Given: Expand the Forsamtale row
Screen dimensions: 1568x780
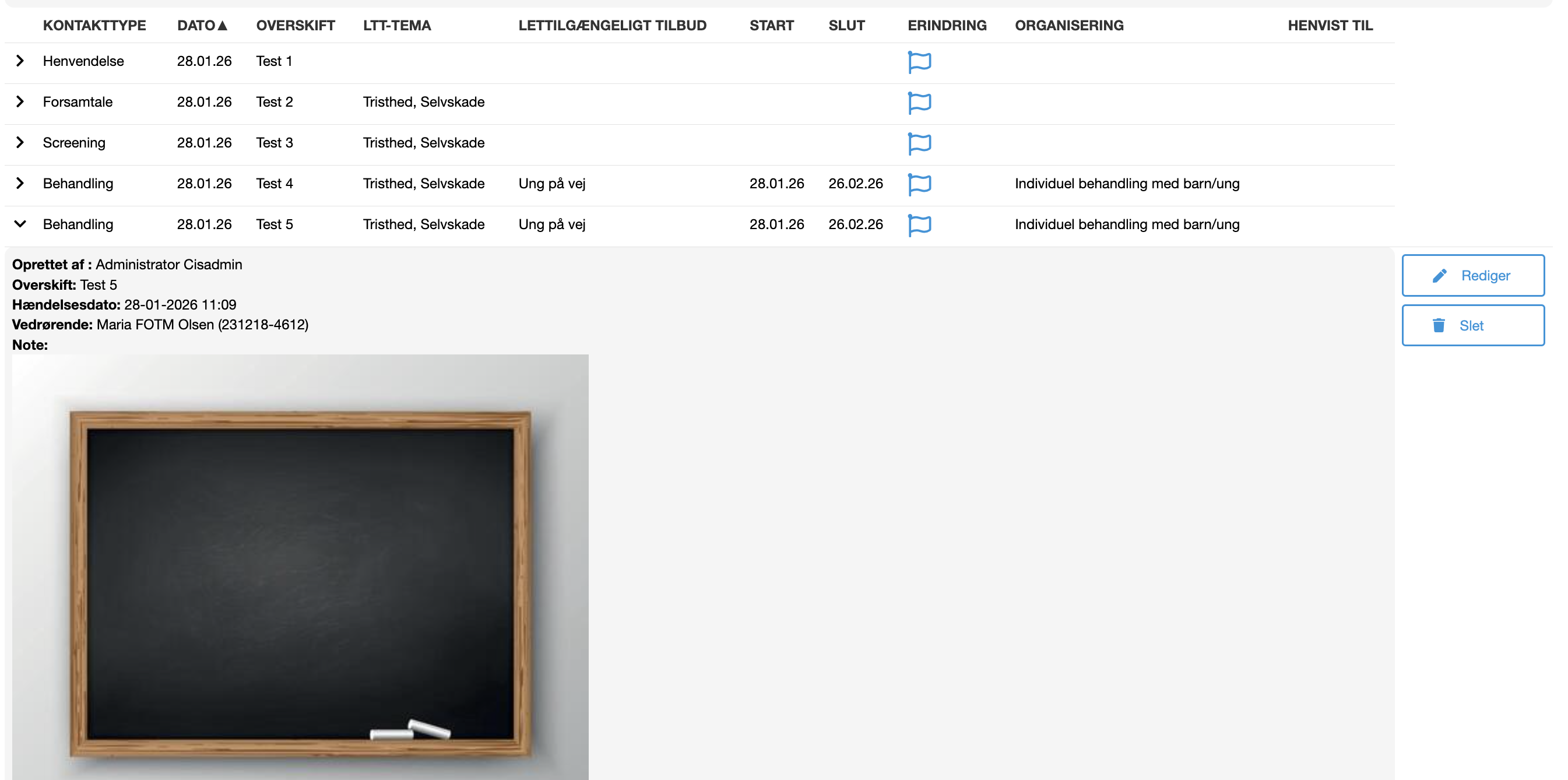Looking at the screenshot, I should click(x=20, y=101).
